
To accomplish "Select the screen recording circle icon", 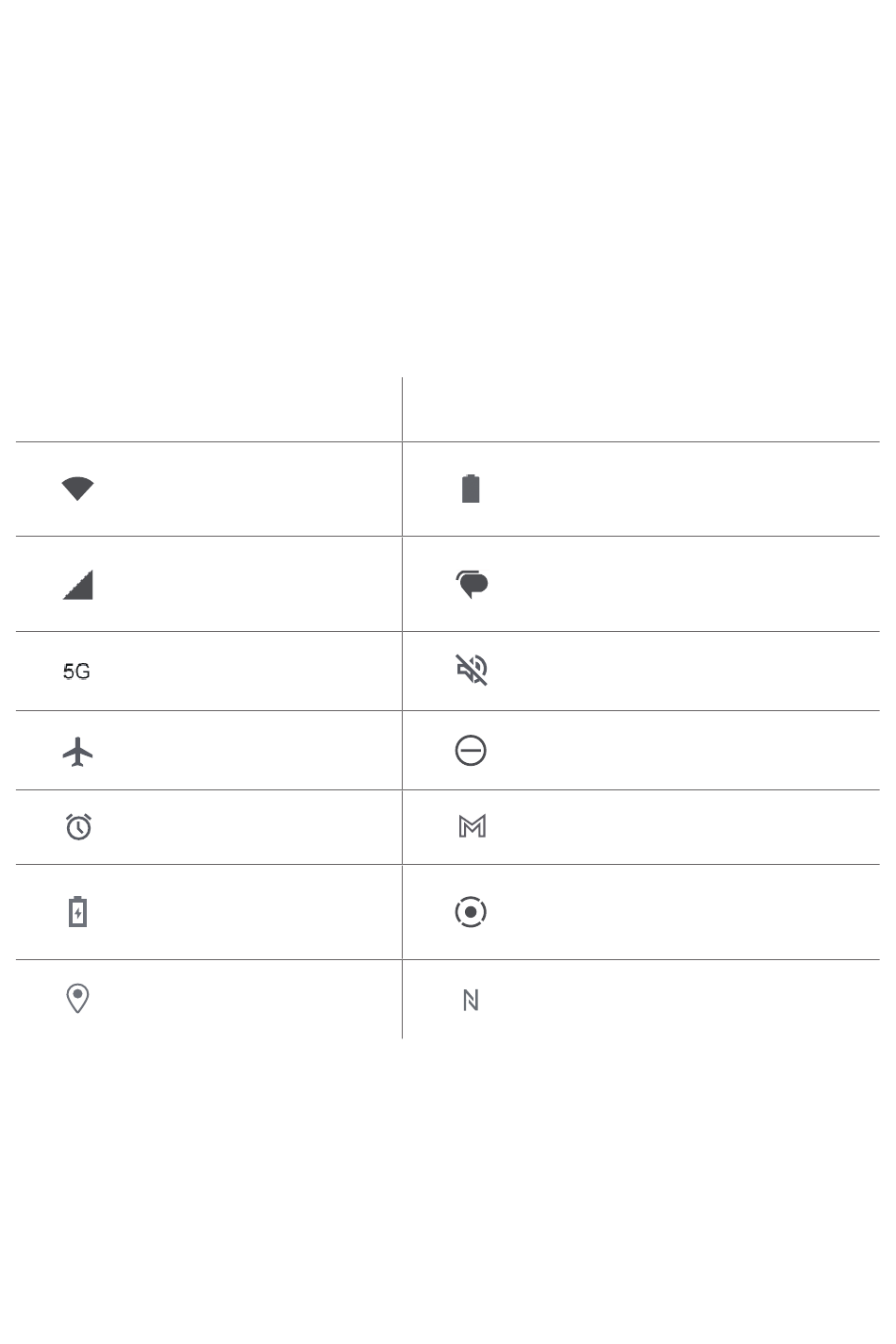I will tap(471, 912).
